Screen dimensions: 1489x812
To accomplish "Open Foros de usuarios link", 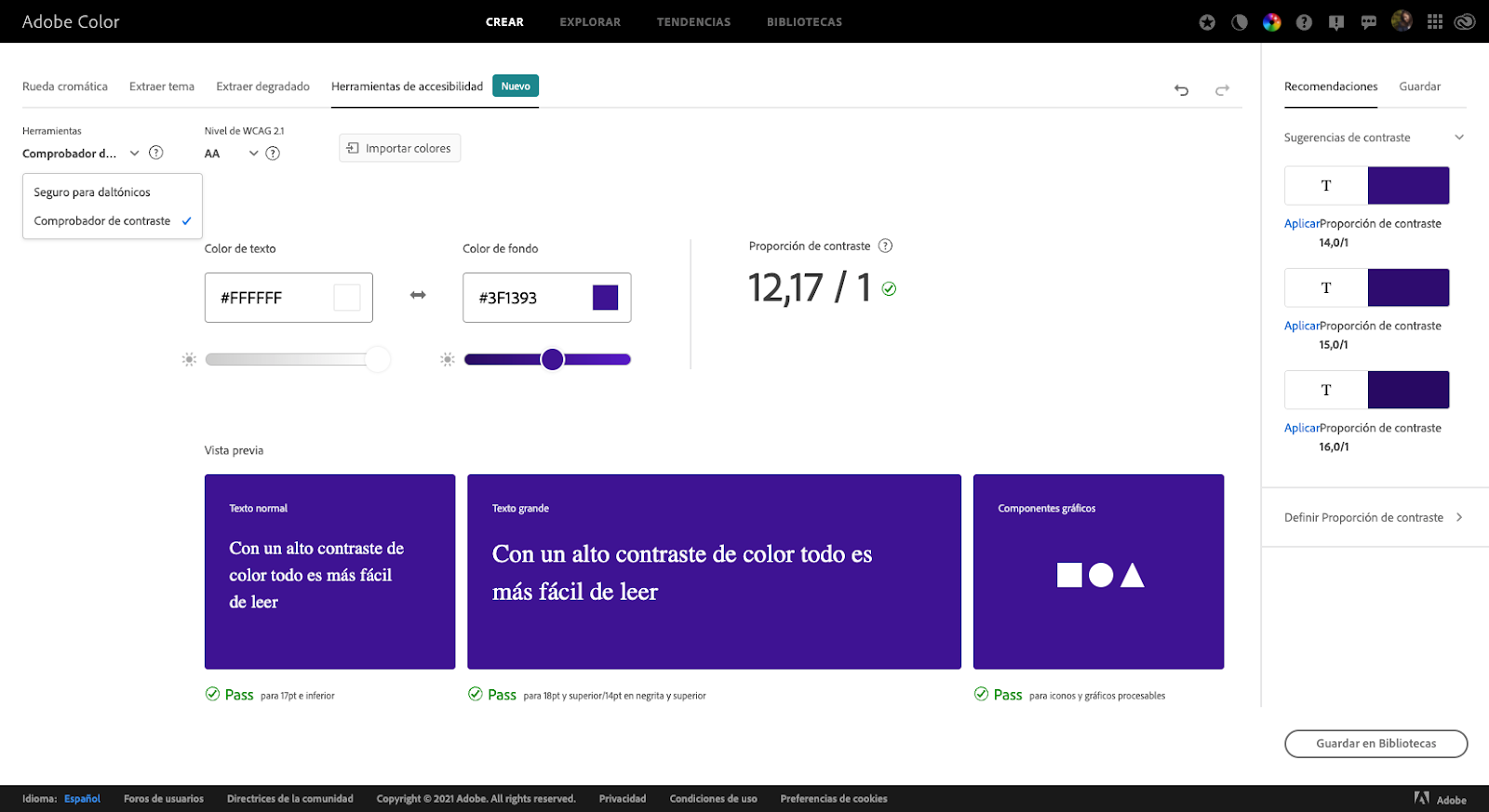I will [164, 799].
